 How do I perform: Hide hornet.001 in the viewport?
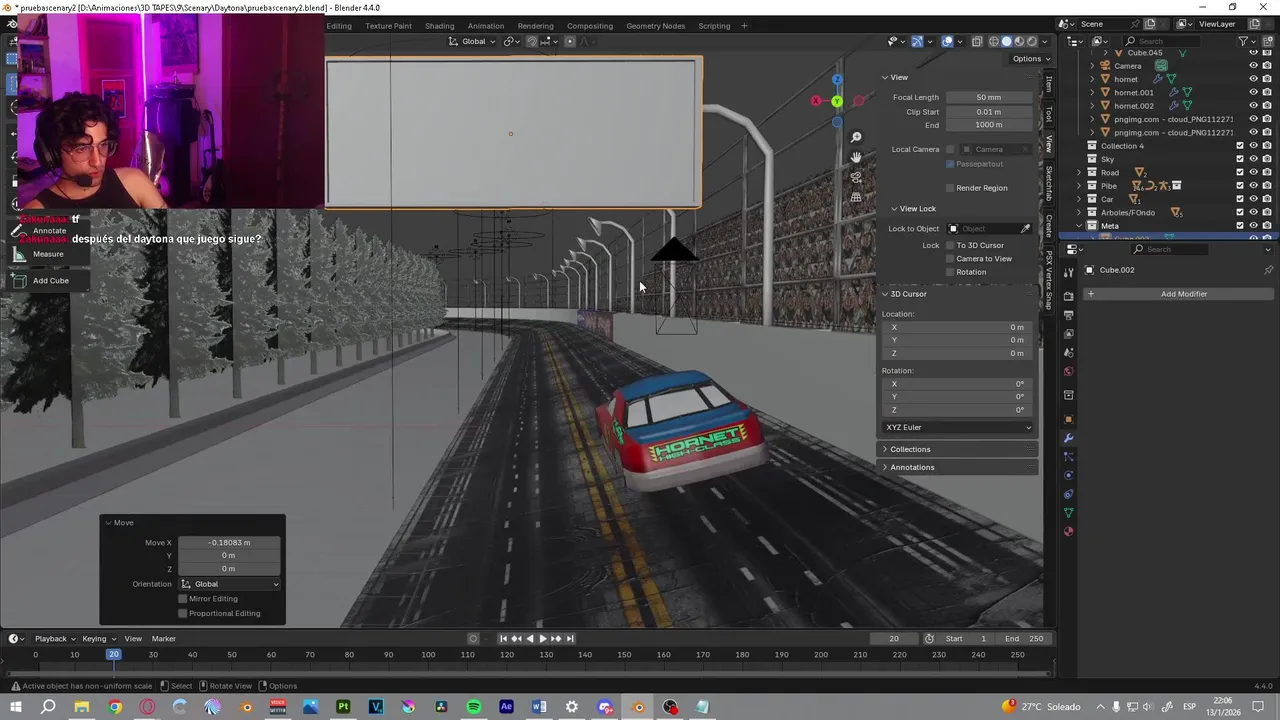click(x=1253, y=92)
